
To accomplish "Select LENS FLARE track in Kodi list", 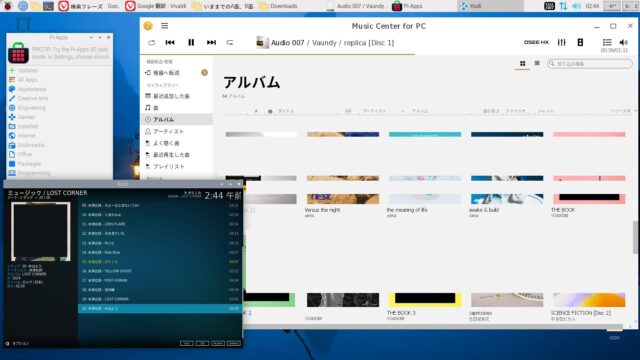I will click(160, 224).
